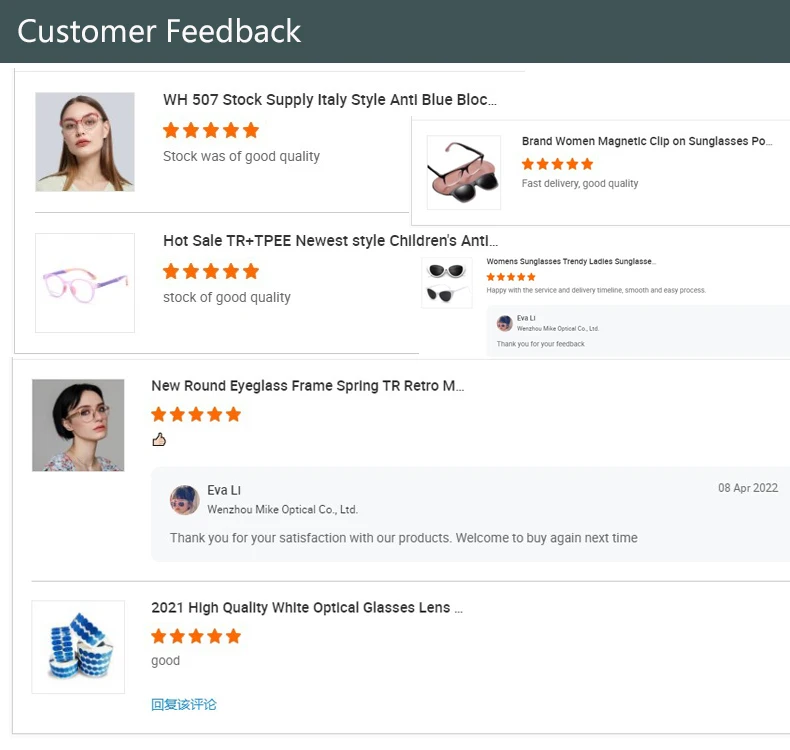Image resolution: width=790 pixels, height=750 pixels.
Task: Click star rating for Children's Anti glasses
Action: click(211, 271)
